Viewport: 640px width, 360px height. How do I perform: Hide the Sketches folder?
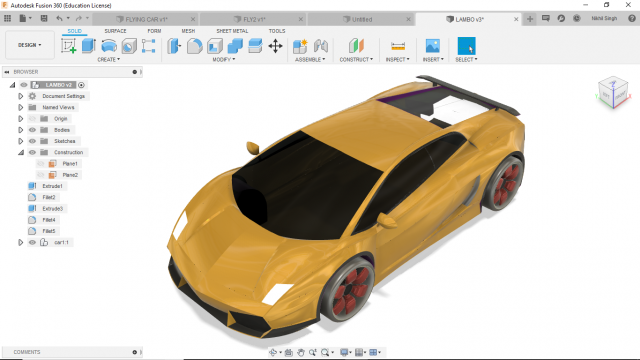[x=32, y=141]
